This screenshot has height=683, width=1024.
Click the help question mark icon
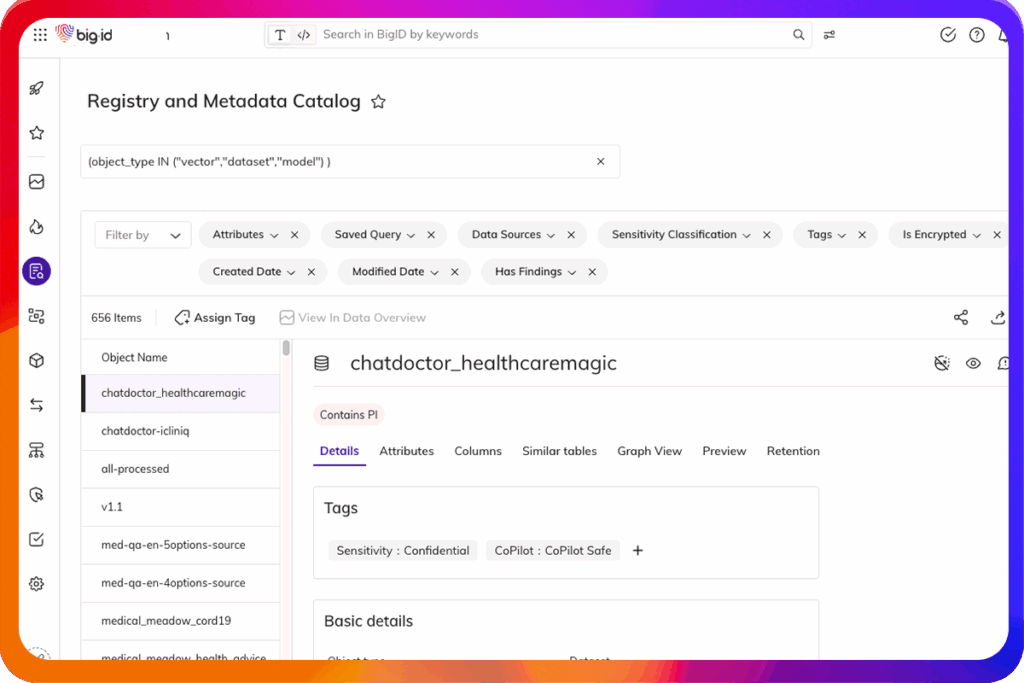click(x=977, y=35)
